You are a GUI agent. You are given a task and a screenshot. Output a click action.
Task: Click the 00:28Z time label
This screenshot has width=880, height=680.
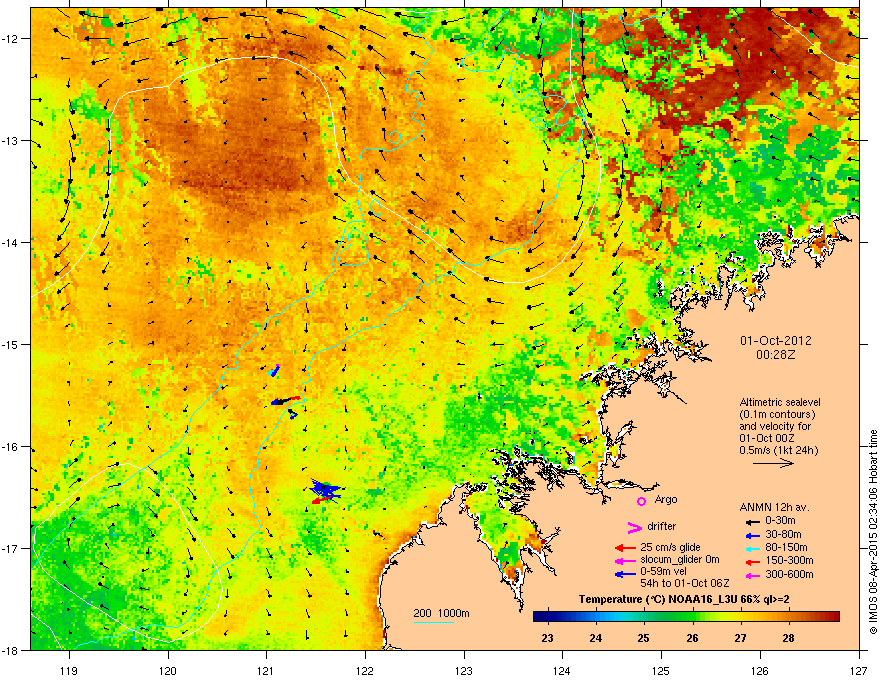776,355
